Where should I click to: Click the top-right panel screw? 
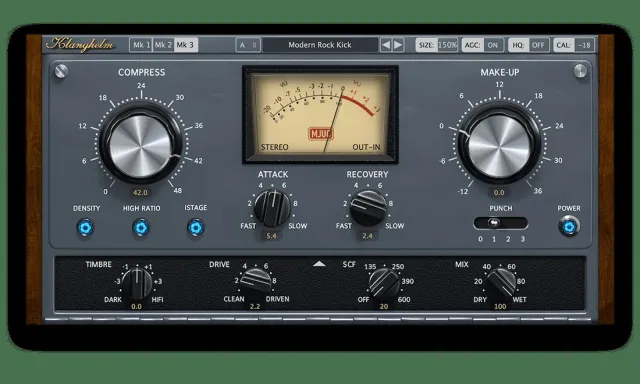pyautogui.click(x=580, y=71)
